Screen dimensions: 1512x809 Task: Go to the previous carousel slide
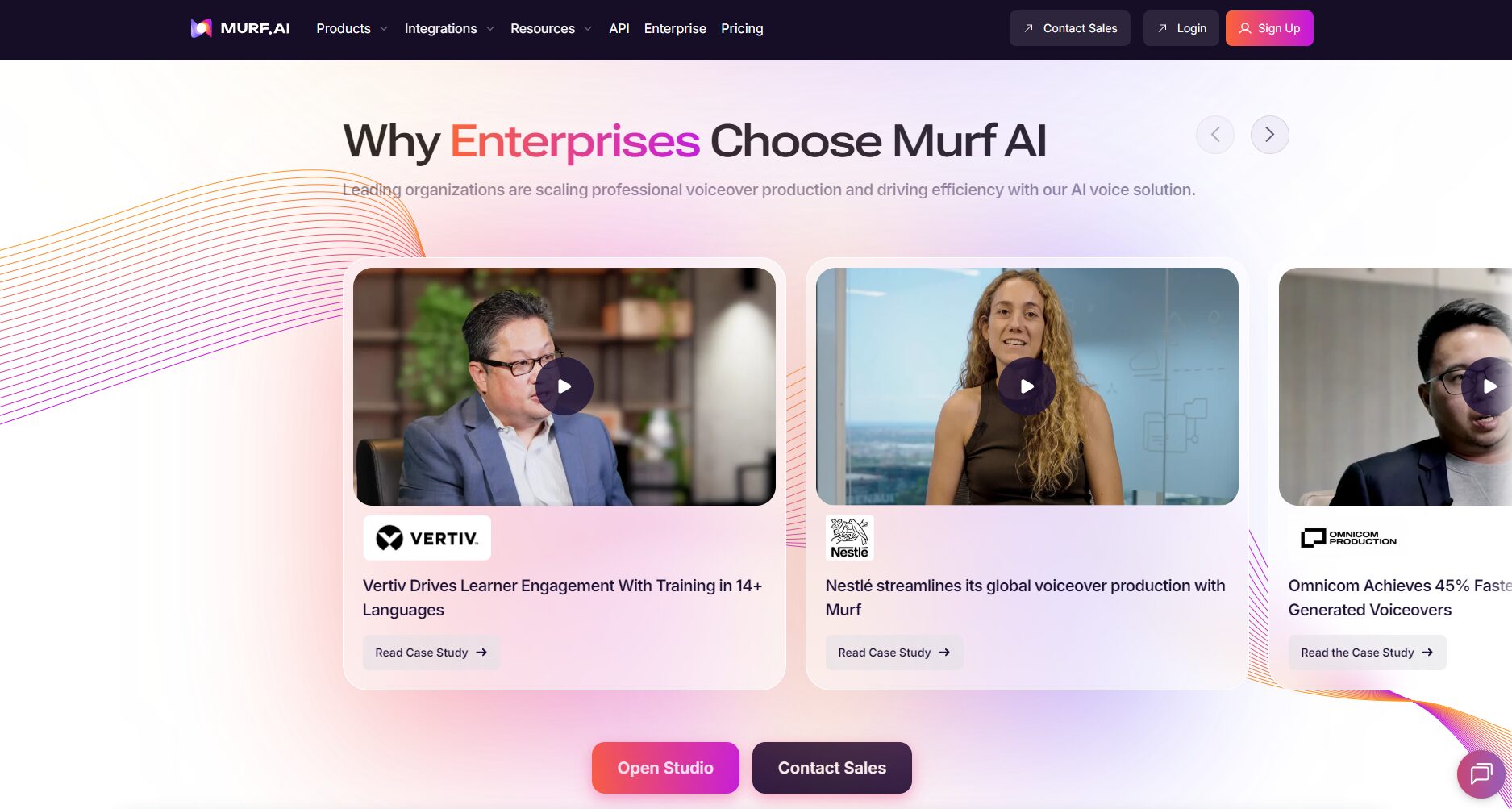[x=1215, y=135]
